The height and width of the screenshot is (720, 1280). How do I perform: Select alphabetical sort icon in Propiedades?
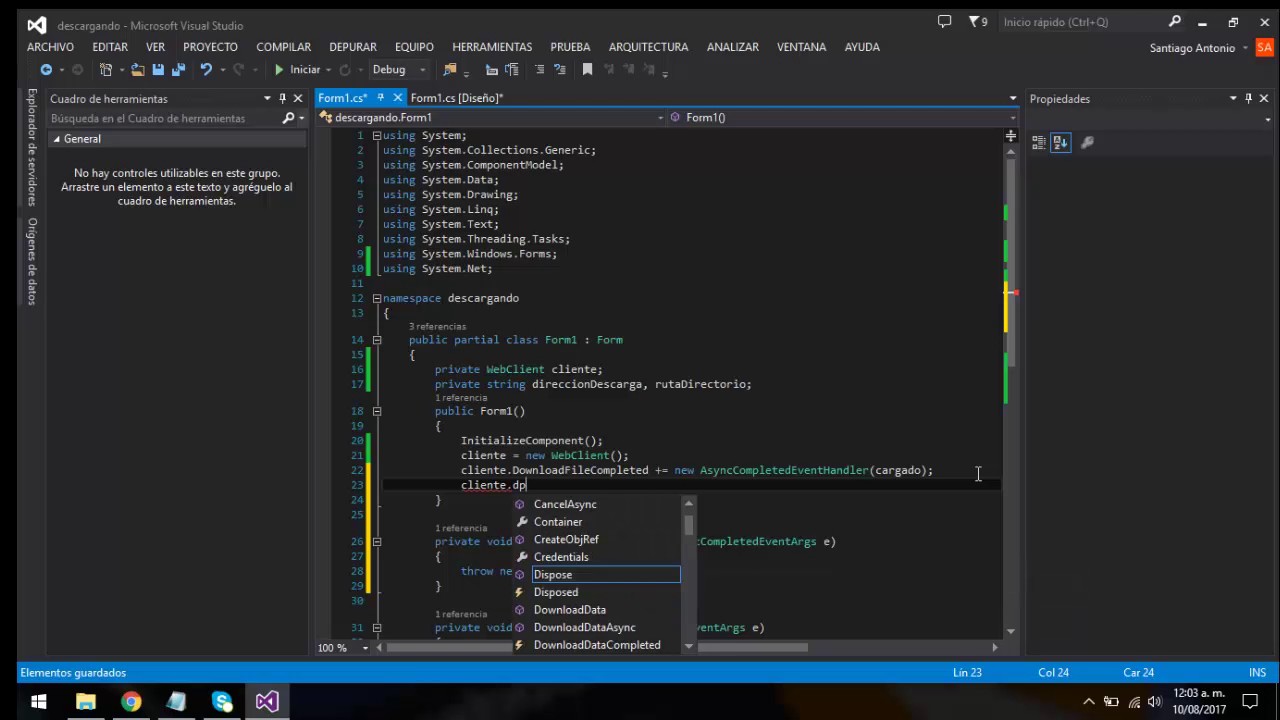tap(1061, 143)
